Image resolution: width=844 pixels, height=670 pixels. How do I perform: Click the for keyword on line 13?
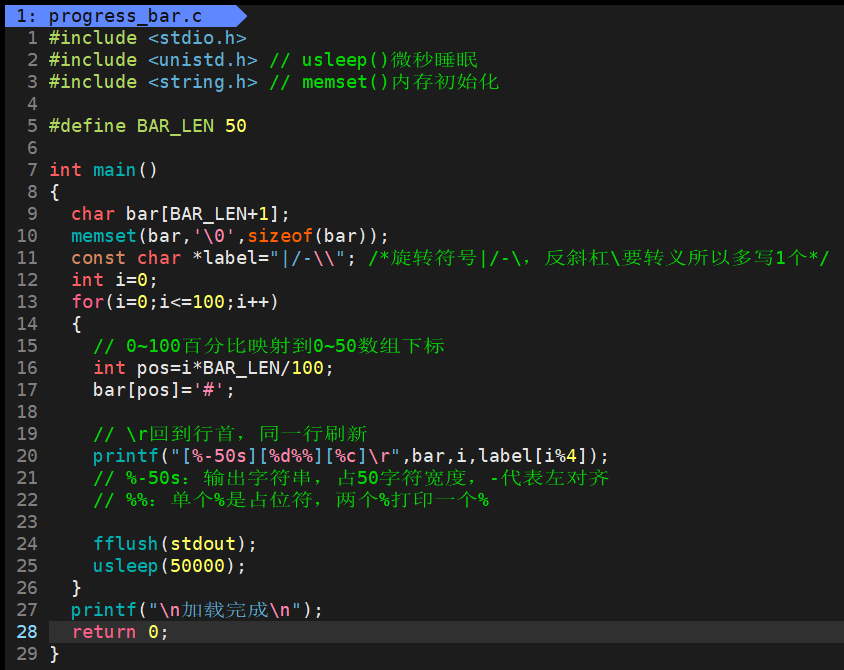(87, 302)
